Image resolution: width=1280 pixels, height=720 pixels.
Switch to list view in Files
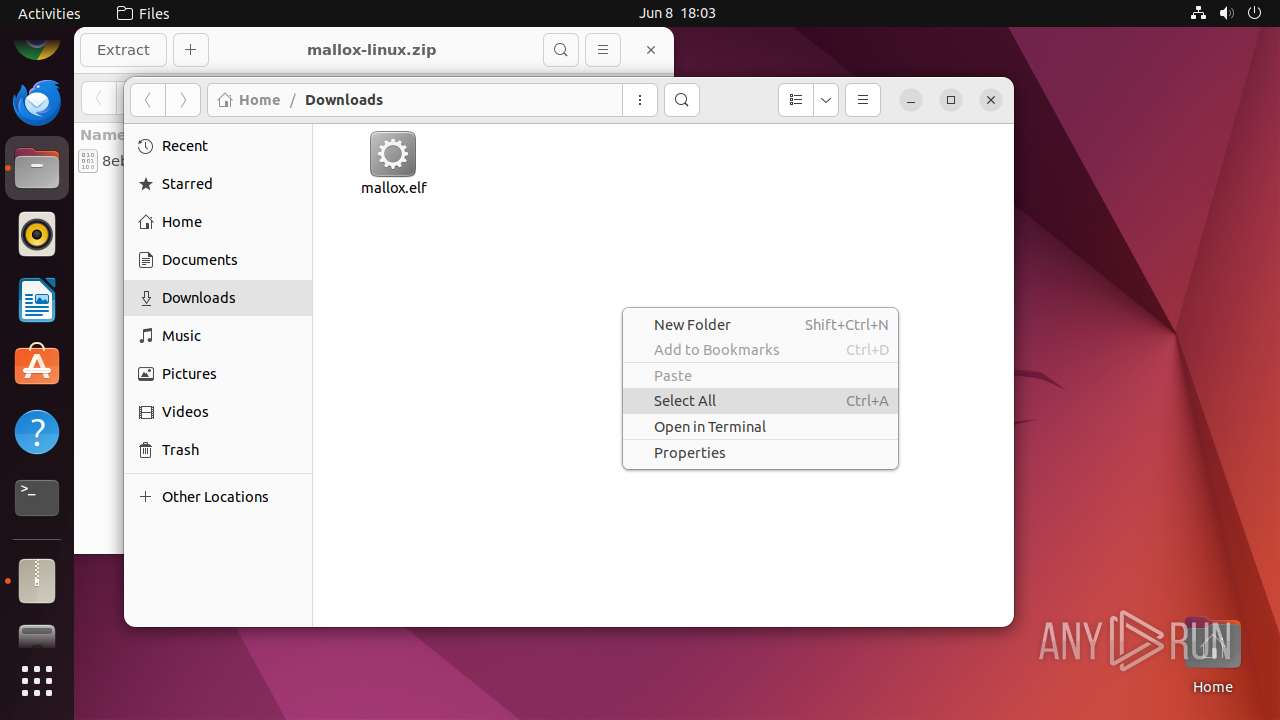point(796,100)
